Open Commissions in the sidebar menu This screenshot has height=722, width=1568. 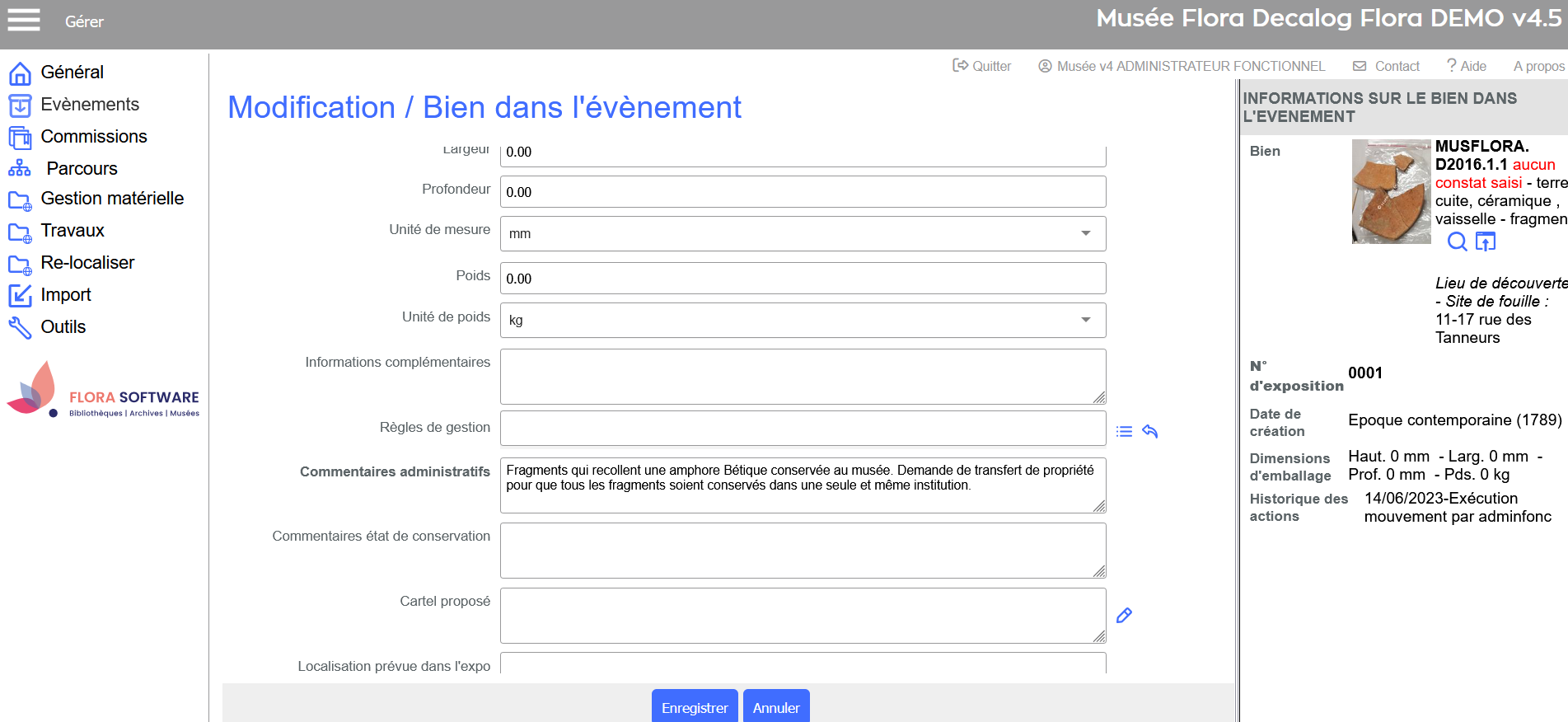(94, 137)
